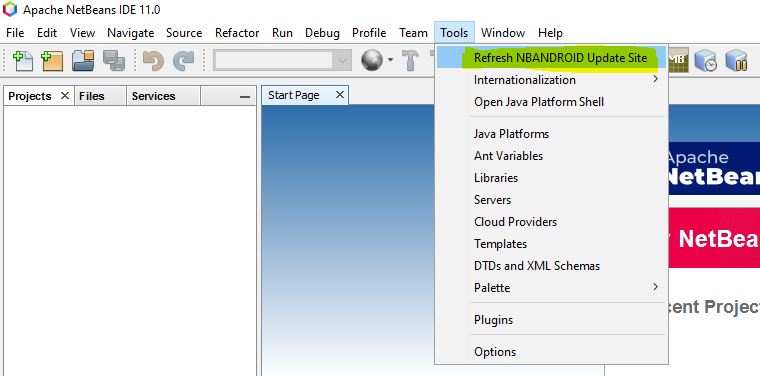The image size is (760, 376).
Task: Open the Refactor menu
Action: coord(237,33)
